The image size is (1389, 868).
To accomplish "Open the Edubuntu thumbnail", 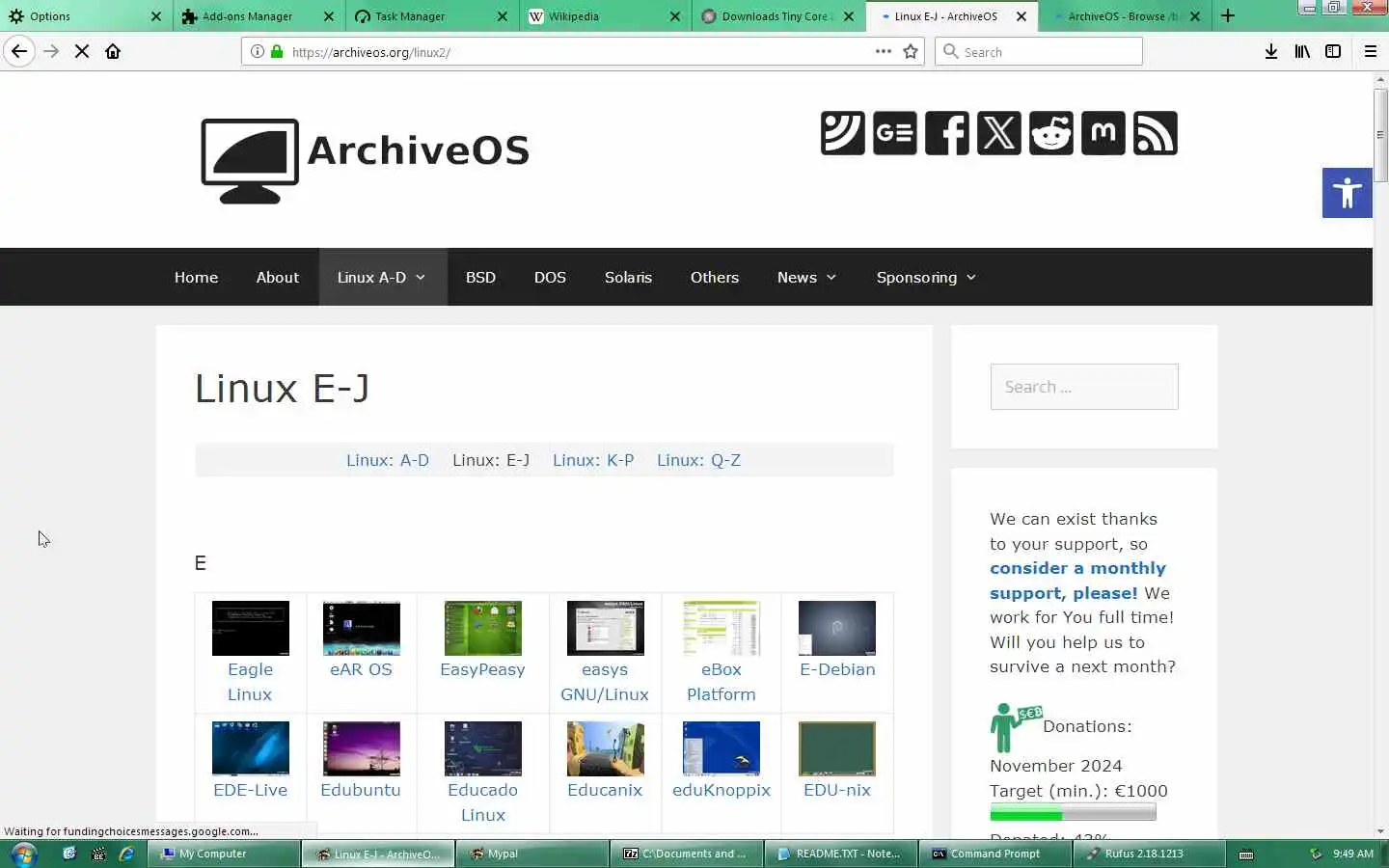I will [361, 748].
